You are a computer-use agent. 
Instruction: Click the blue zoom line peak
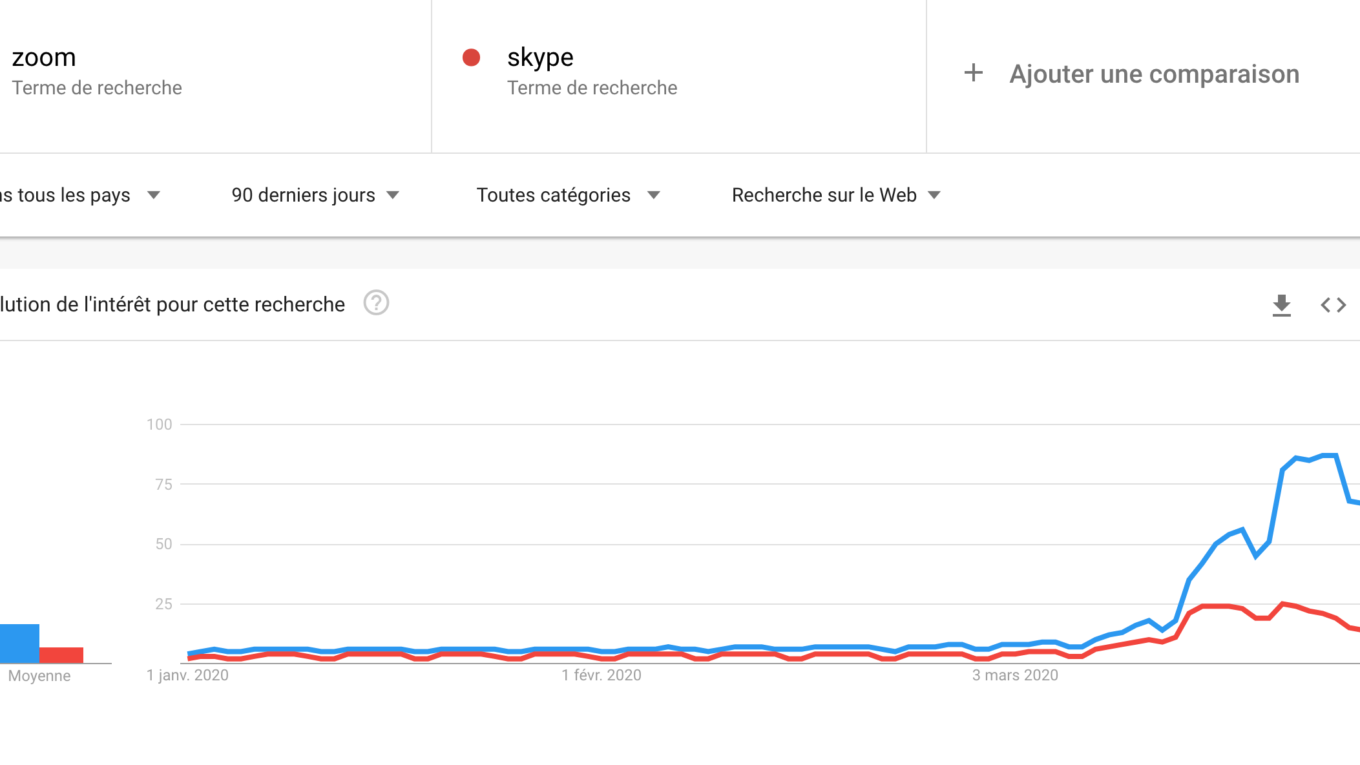click(x=1329, y=456)
